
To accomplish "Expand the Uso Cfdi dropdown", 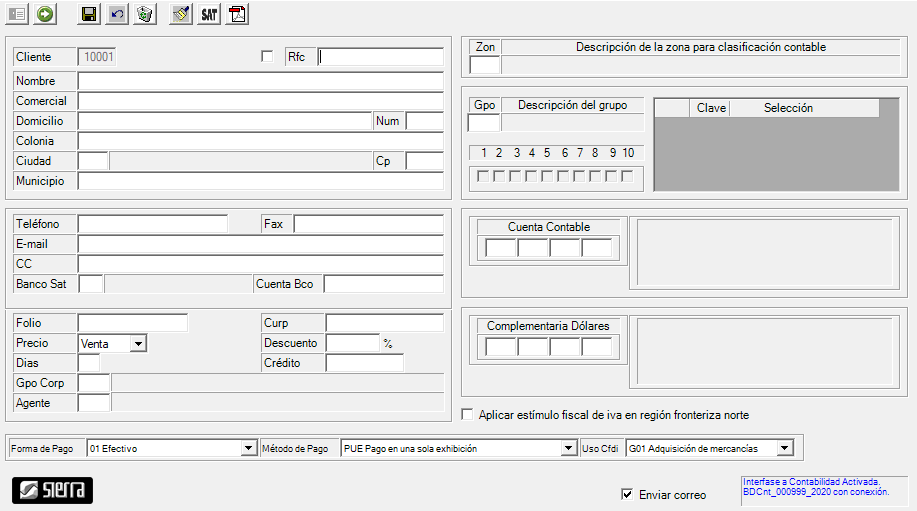I will point(784,449).
